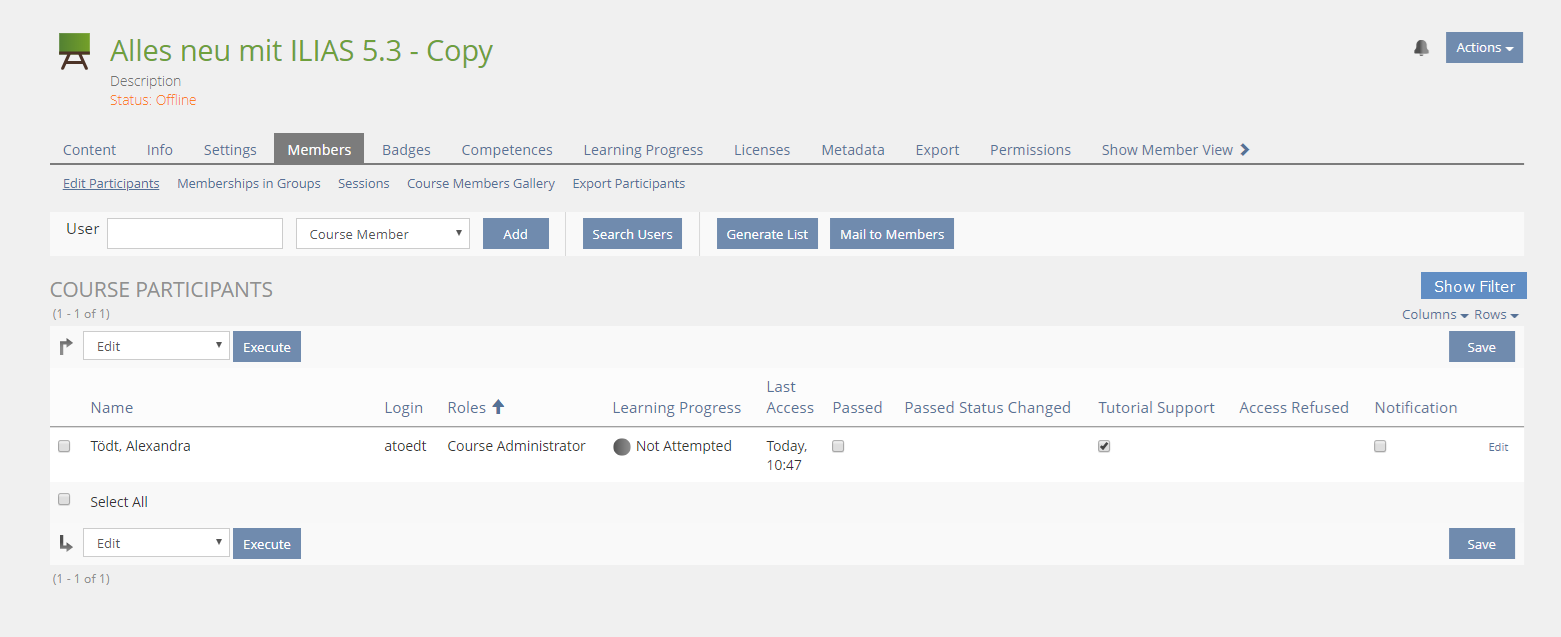
Task: Expand the Rows dropdown
Action: [1496, 315]
